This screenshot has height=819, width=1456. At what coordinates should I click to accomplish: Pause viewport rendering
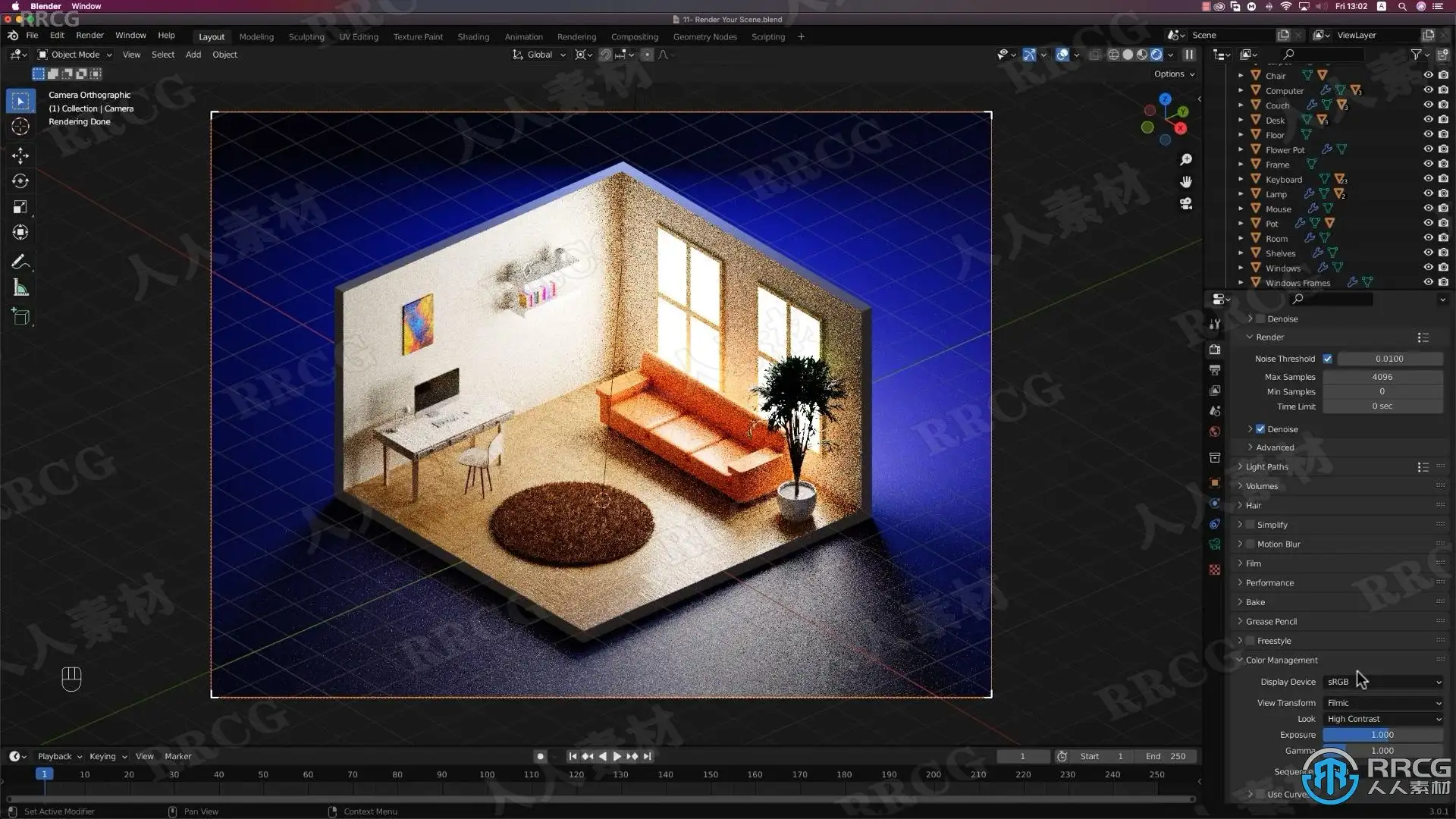[x=1189, y=55]
